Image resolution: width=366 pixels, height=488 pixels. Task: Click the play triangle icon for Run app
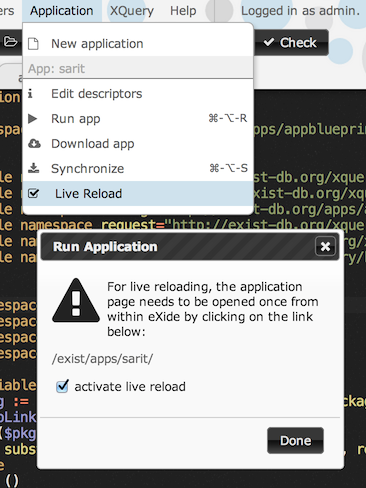[32, 118]
